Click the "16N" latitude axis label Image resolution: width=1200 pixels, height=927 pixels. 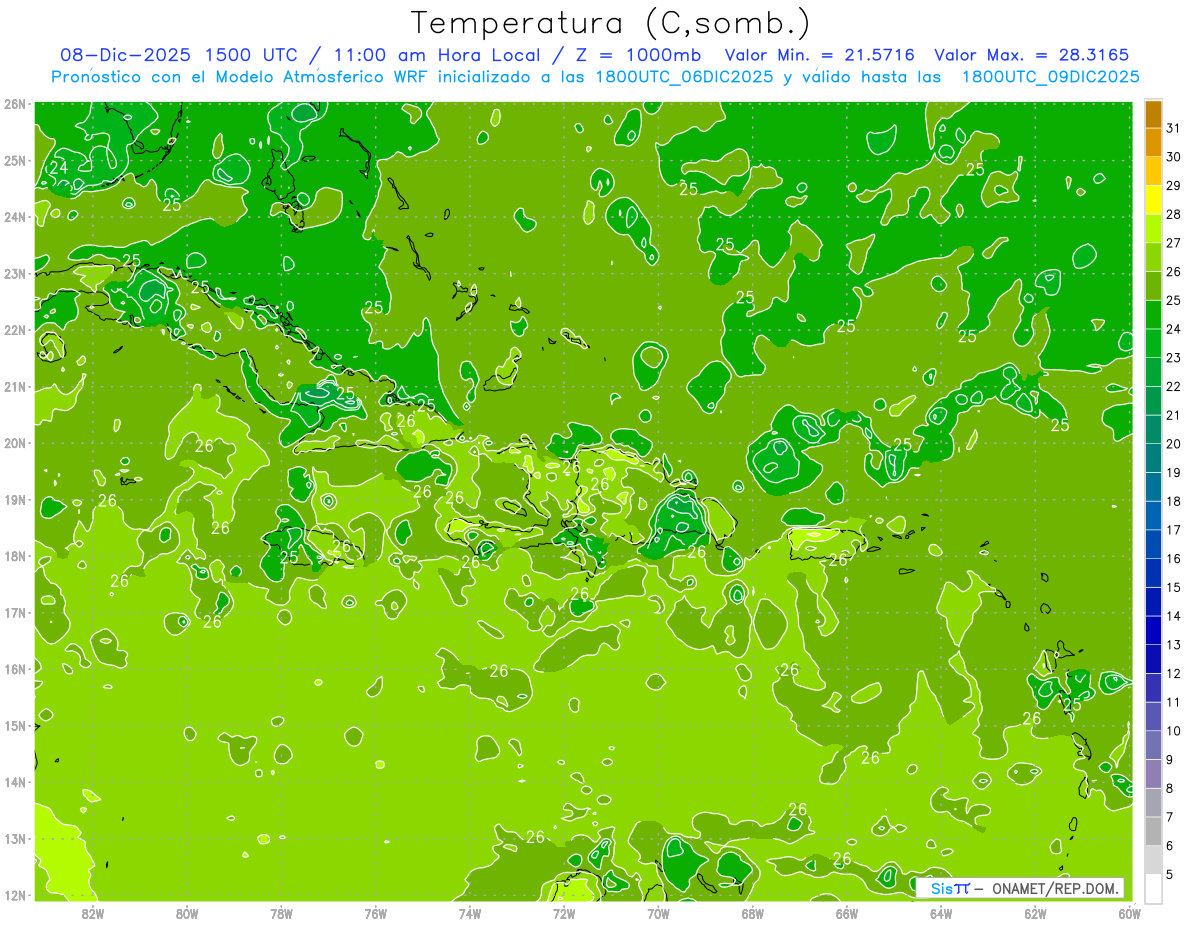tap(15, 669)
